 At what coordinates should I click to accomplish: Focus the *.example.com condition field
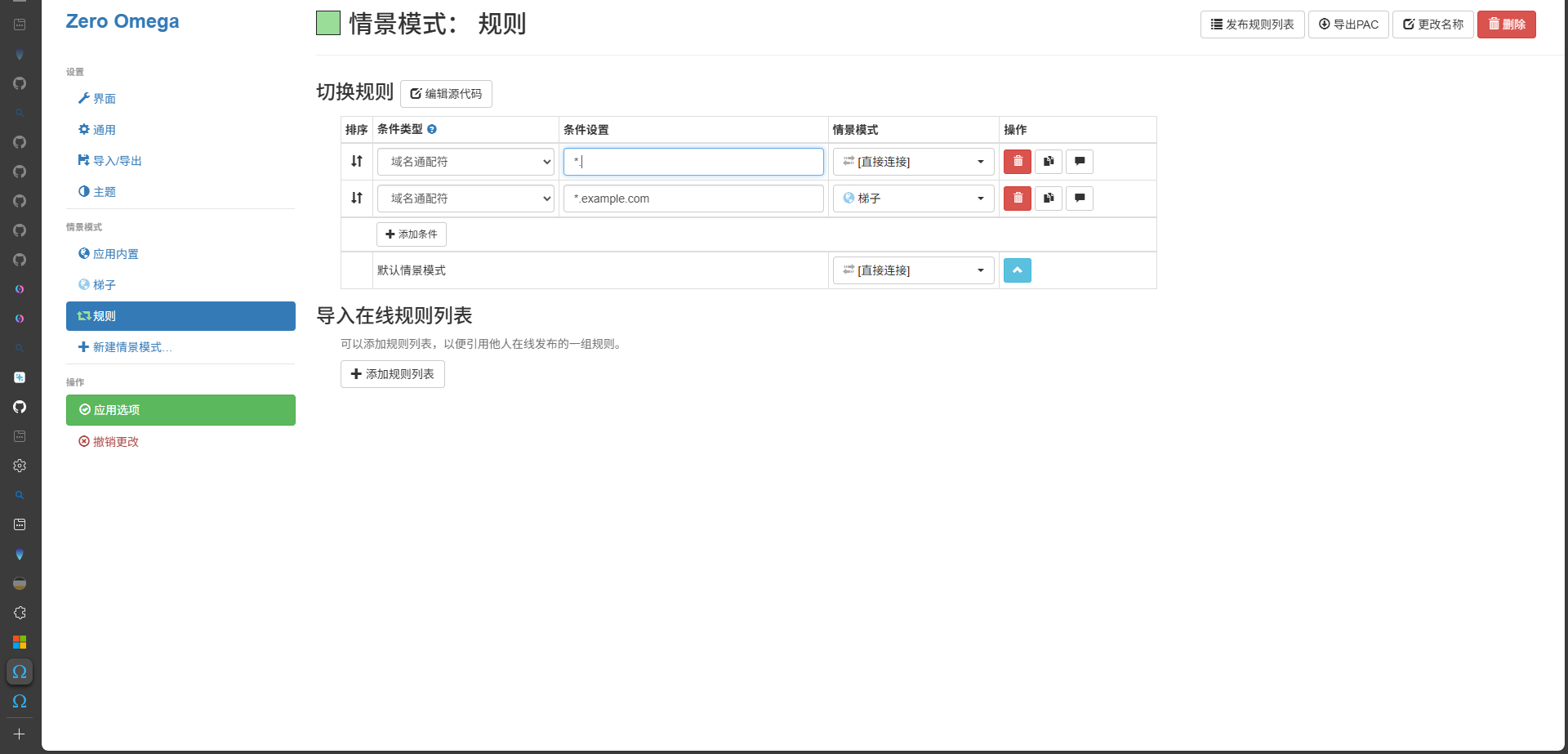[x=693, y=199]
